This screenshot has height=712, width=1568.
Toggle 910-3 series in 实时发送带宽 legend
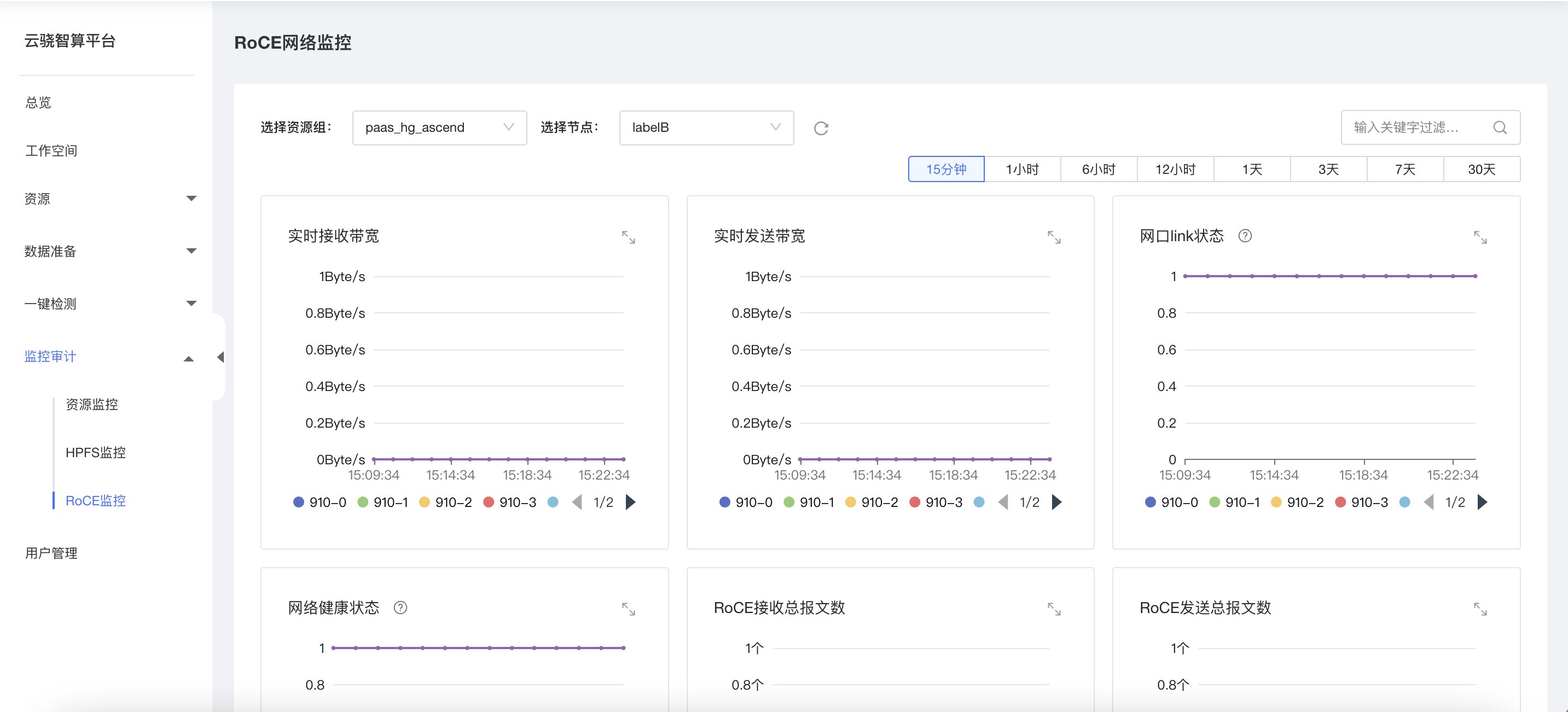pyautogui.click(x=936, y=502)
